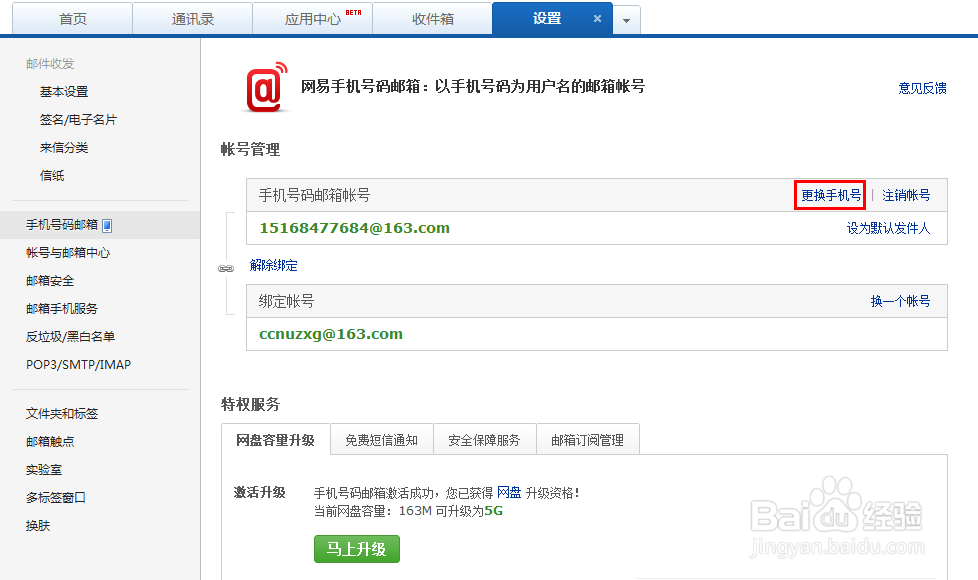Open the tab list dropdown arrow
978x580 pixels.
click(x=626, y=21)
